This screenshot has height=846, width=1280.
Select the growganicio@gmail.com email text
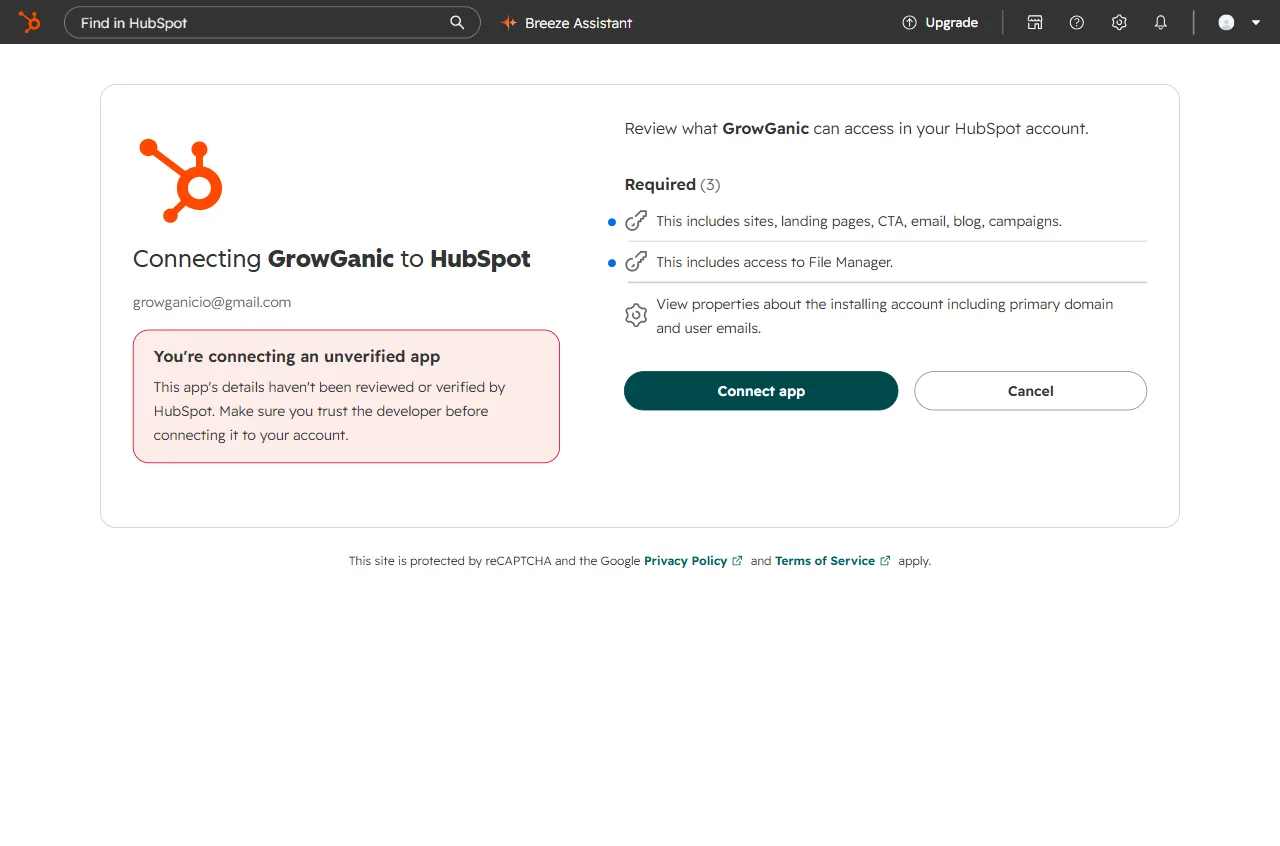tap(212, 302)
